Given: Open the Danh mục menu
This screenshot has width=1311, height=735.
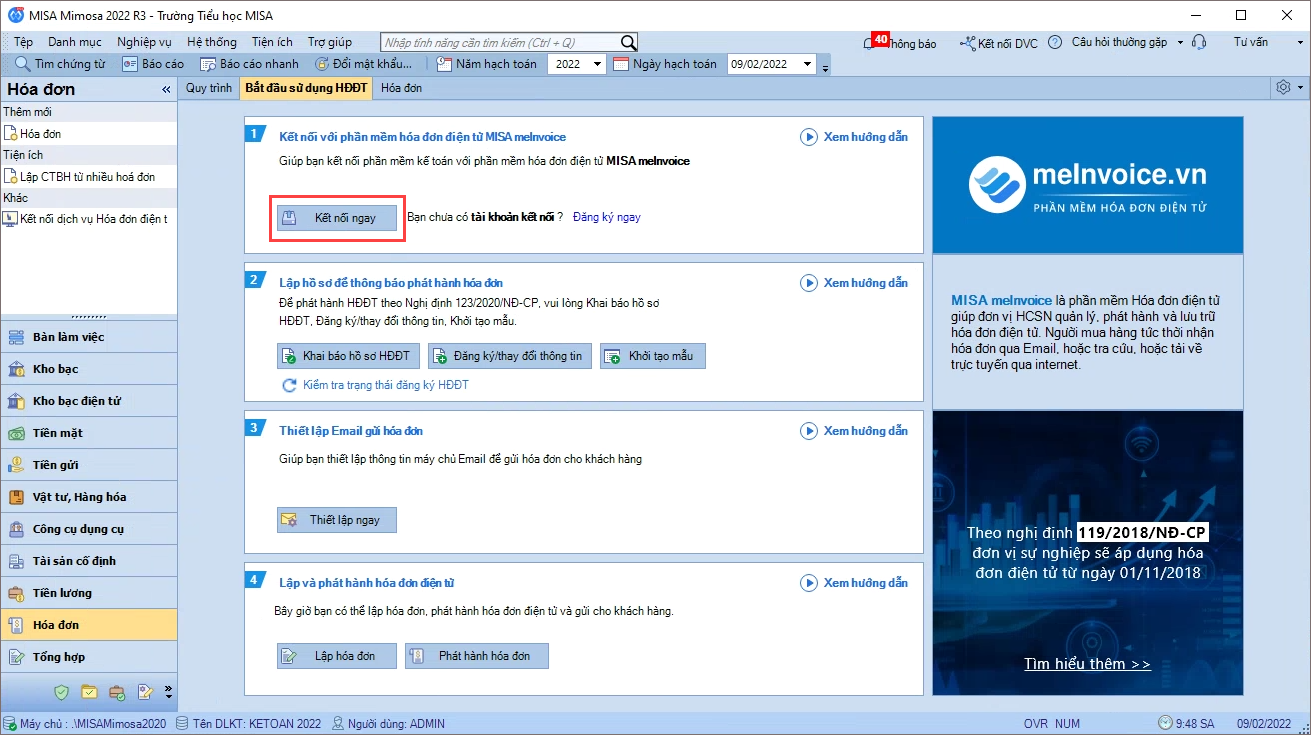Looking at the screenshot, I should click(x=75, y=42).
